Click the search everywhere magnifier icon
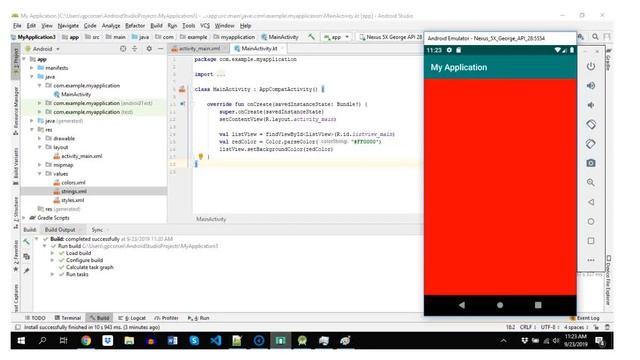Image resolution: width=640 pixels, height=360 pixels. pyautogui.click(x=595, y=37)
